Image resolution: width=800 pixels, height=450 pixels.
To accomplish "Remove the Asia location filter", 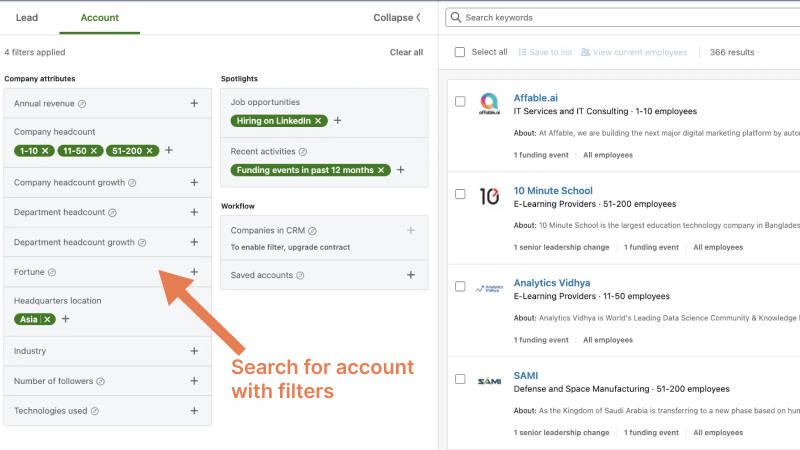I will 47,319.
